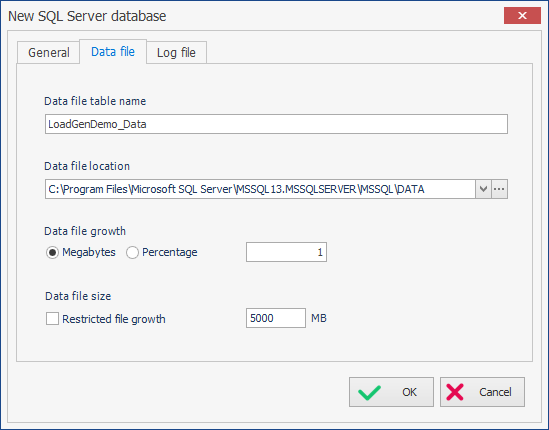Click the green checkmark icon on OK
Viewport: 549px width, 430px height.
[x=369, y=392]
